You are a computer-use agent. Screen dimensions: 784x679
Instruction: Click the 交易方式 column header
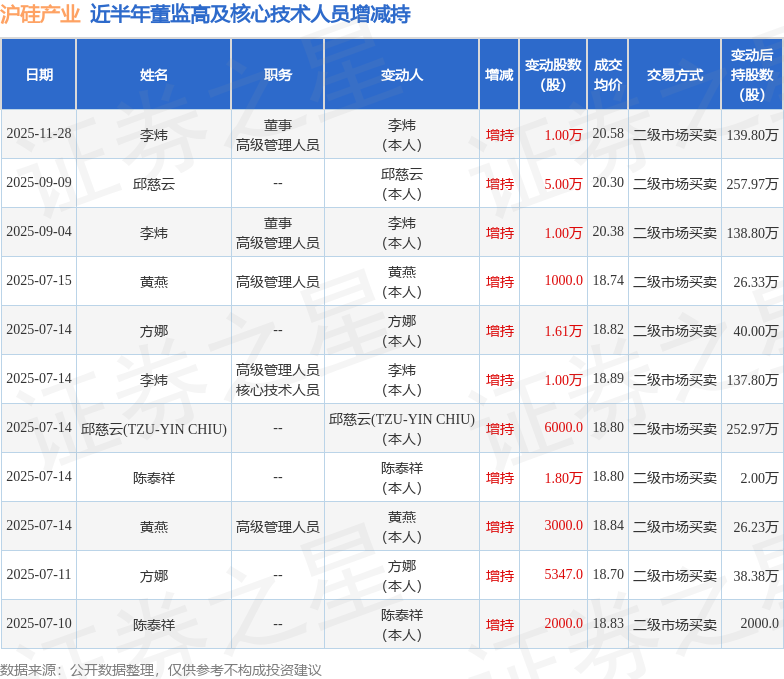point(674,74)
